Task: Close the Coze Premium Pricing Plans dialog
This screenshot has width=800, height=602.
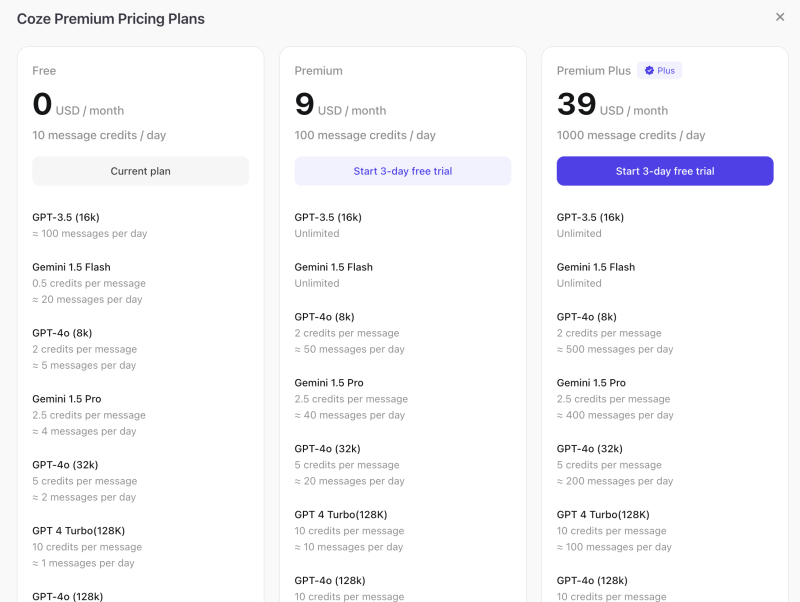Action: click(780, 17)
